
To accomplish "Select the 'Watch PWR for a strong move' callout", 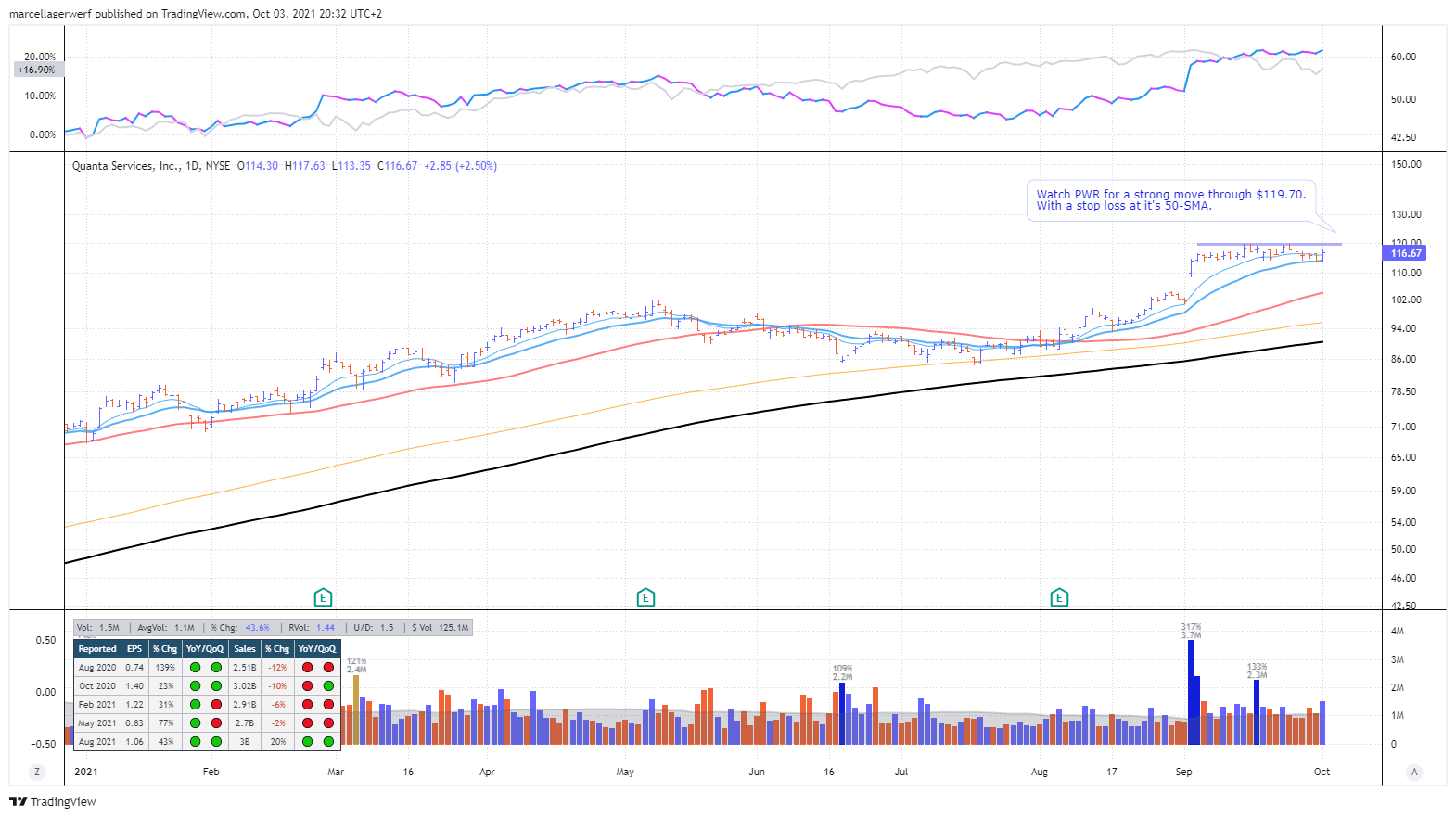I will pos(1170,200).
